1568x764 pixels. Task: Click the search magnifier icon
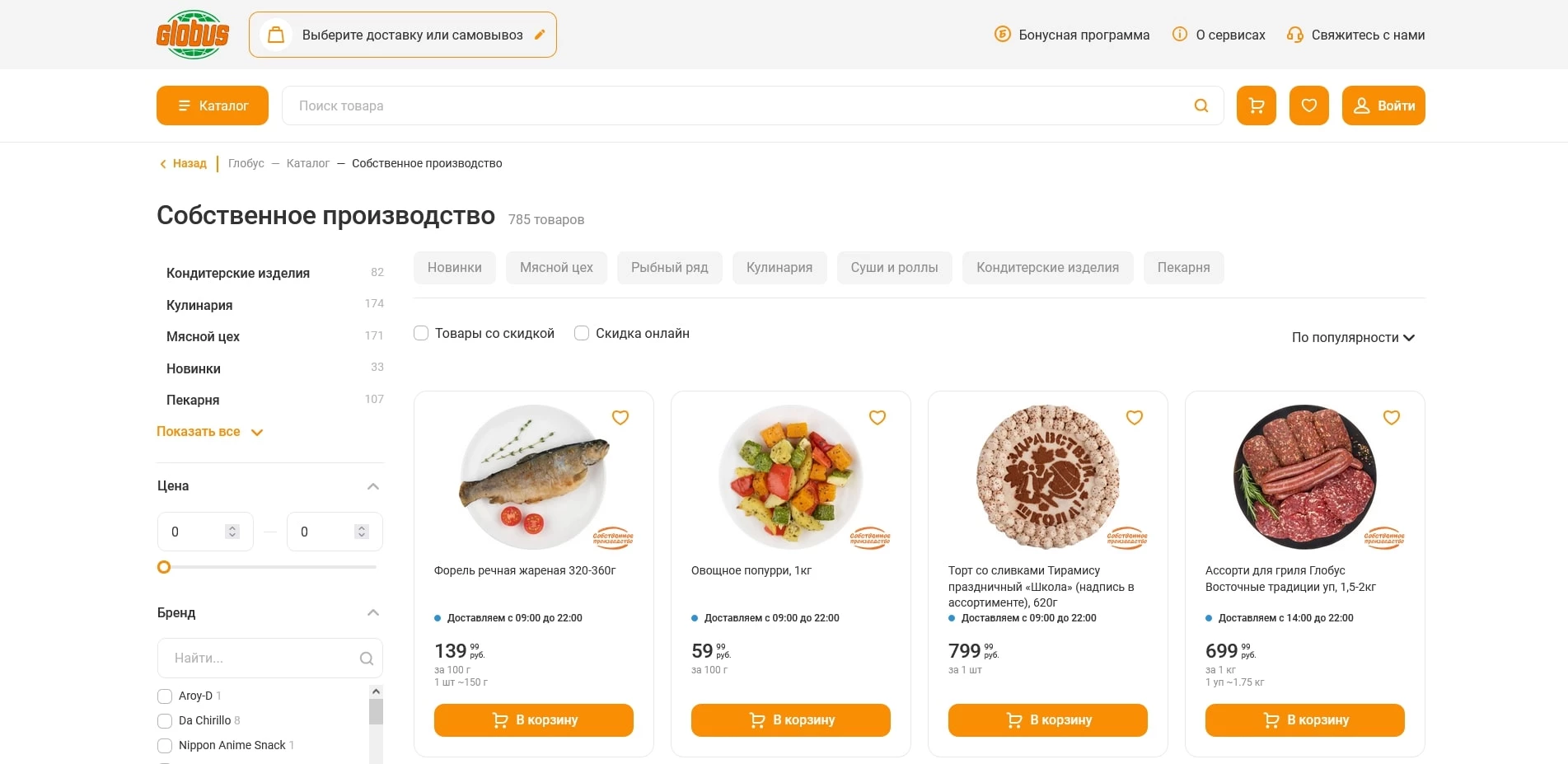coord(1201,105)
